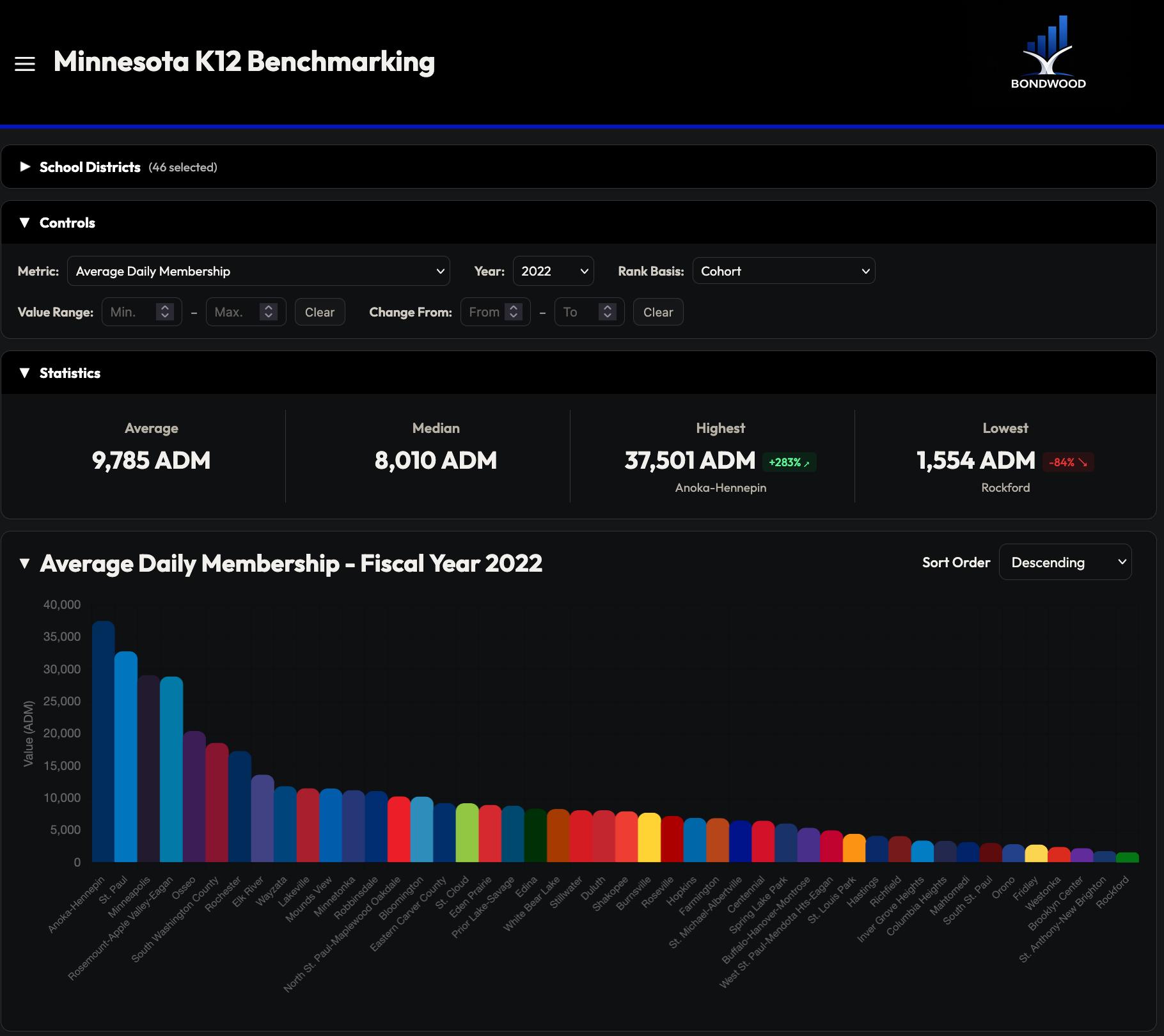Viewport: 1164px width, 1036px height.
Task: Decrement the Max value using its stepper arrows
Action: (x=269, y=316)
